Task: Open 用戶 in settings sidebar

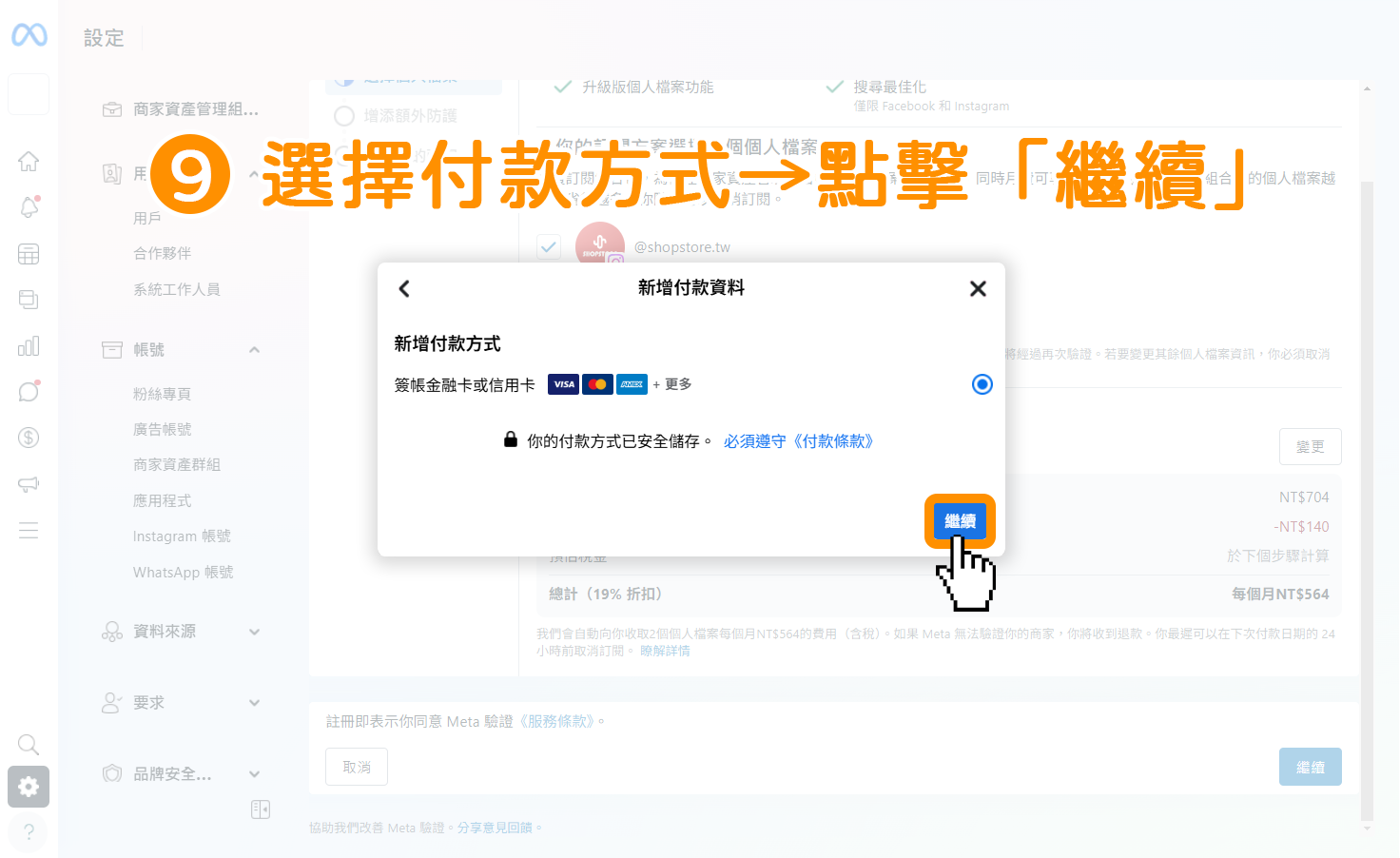Action: point(147,218)
